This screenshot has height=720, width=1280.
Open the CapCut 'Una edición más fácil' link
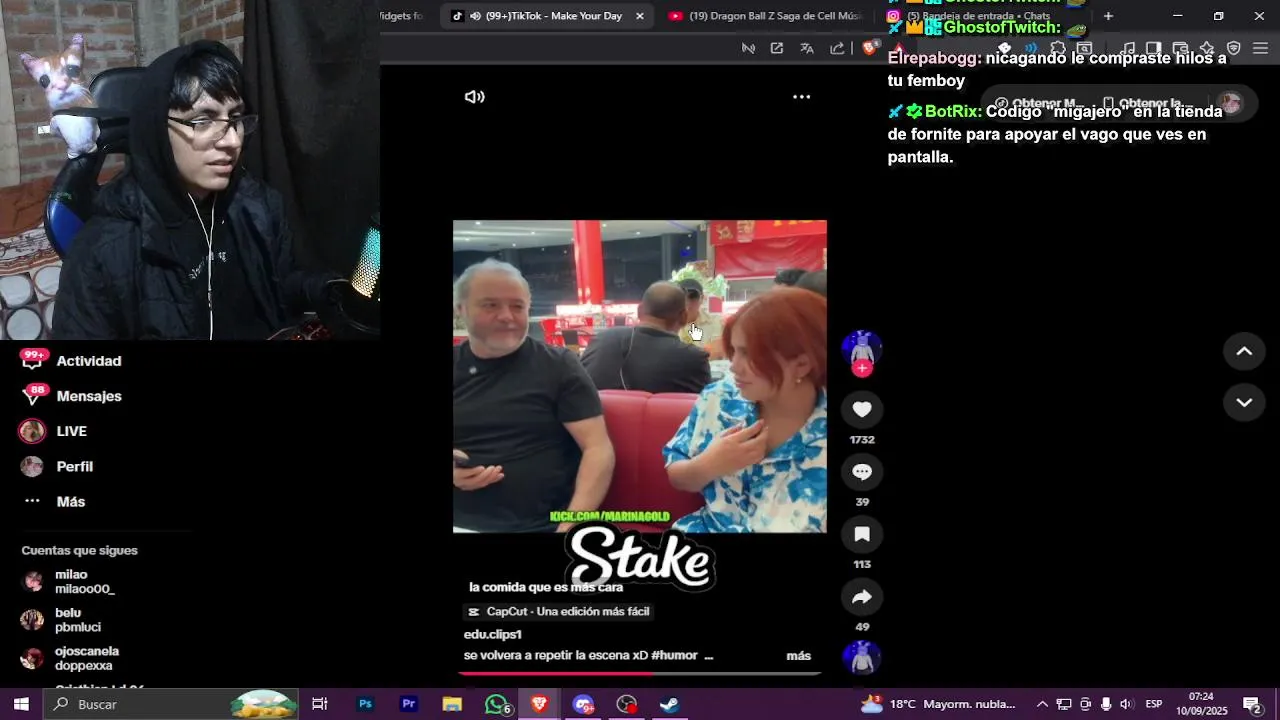pyautogui.click(x=559, y=611)
